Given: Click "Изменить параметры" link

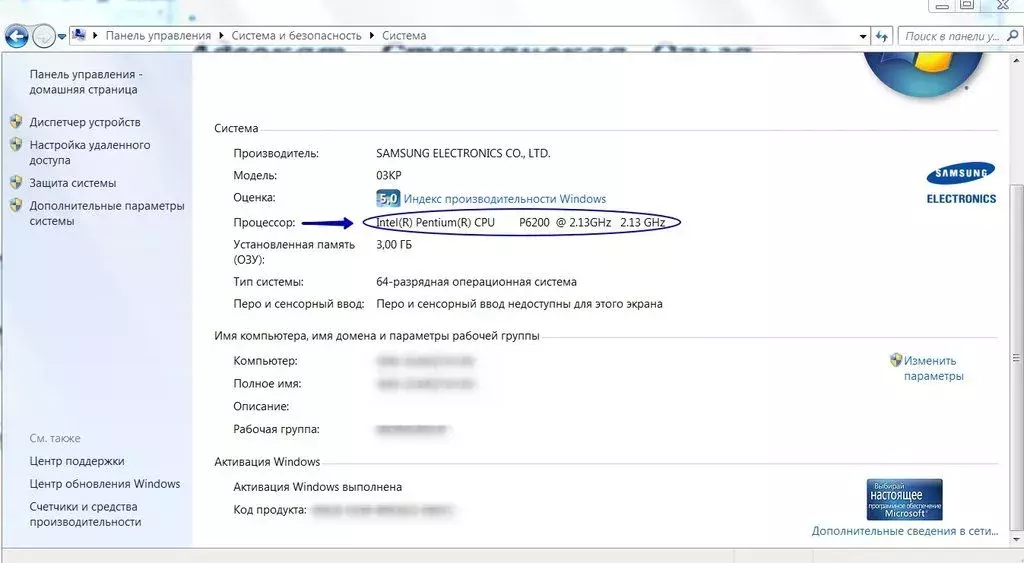Looking at the screenshot, I should click(933, 368).
